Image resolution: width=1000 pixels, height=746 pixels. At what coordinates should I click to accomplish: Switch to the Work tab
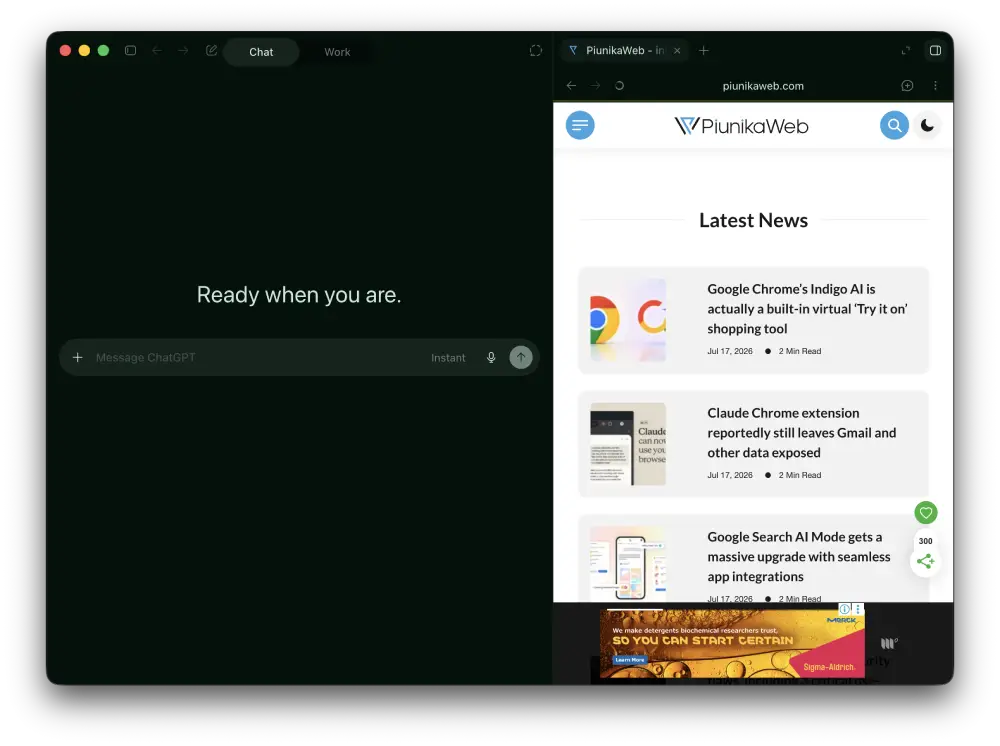click(x=337, y=52)
